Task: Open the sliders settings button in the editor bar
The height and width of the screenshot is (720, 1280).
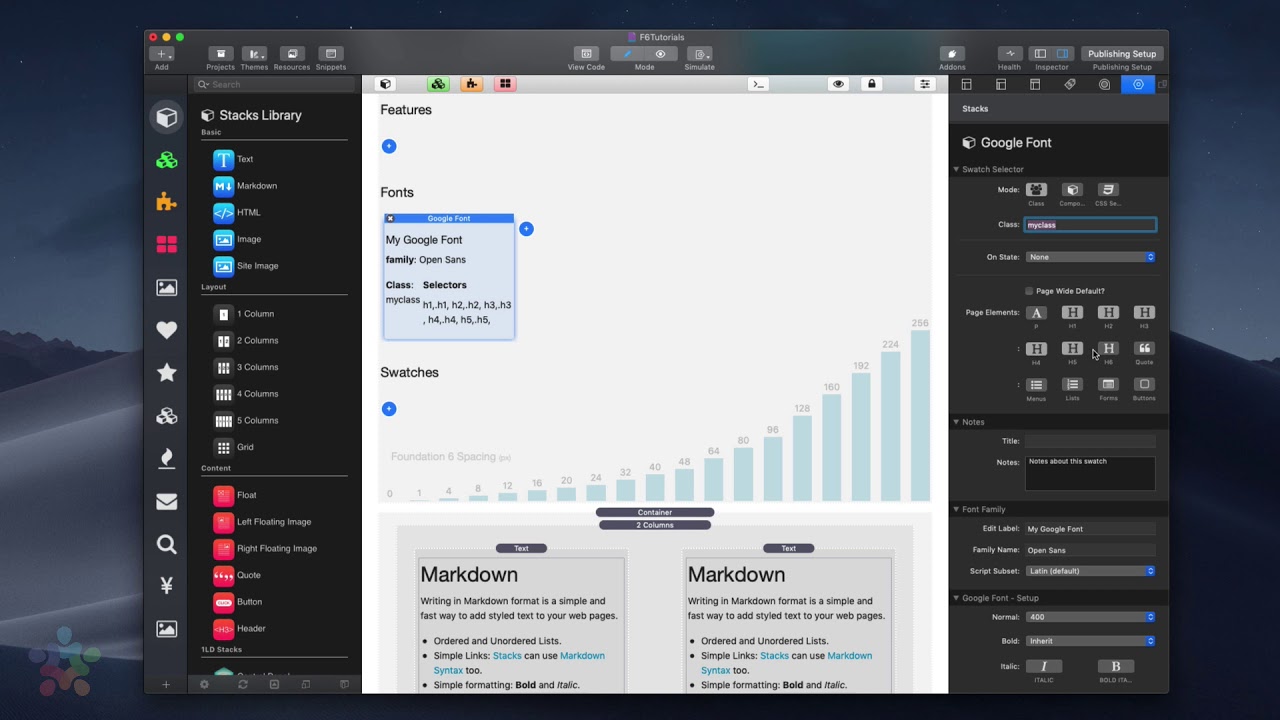Action: tap(925, 84)
